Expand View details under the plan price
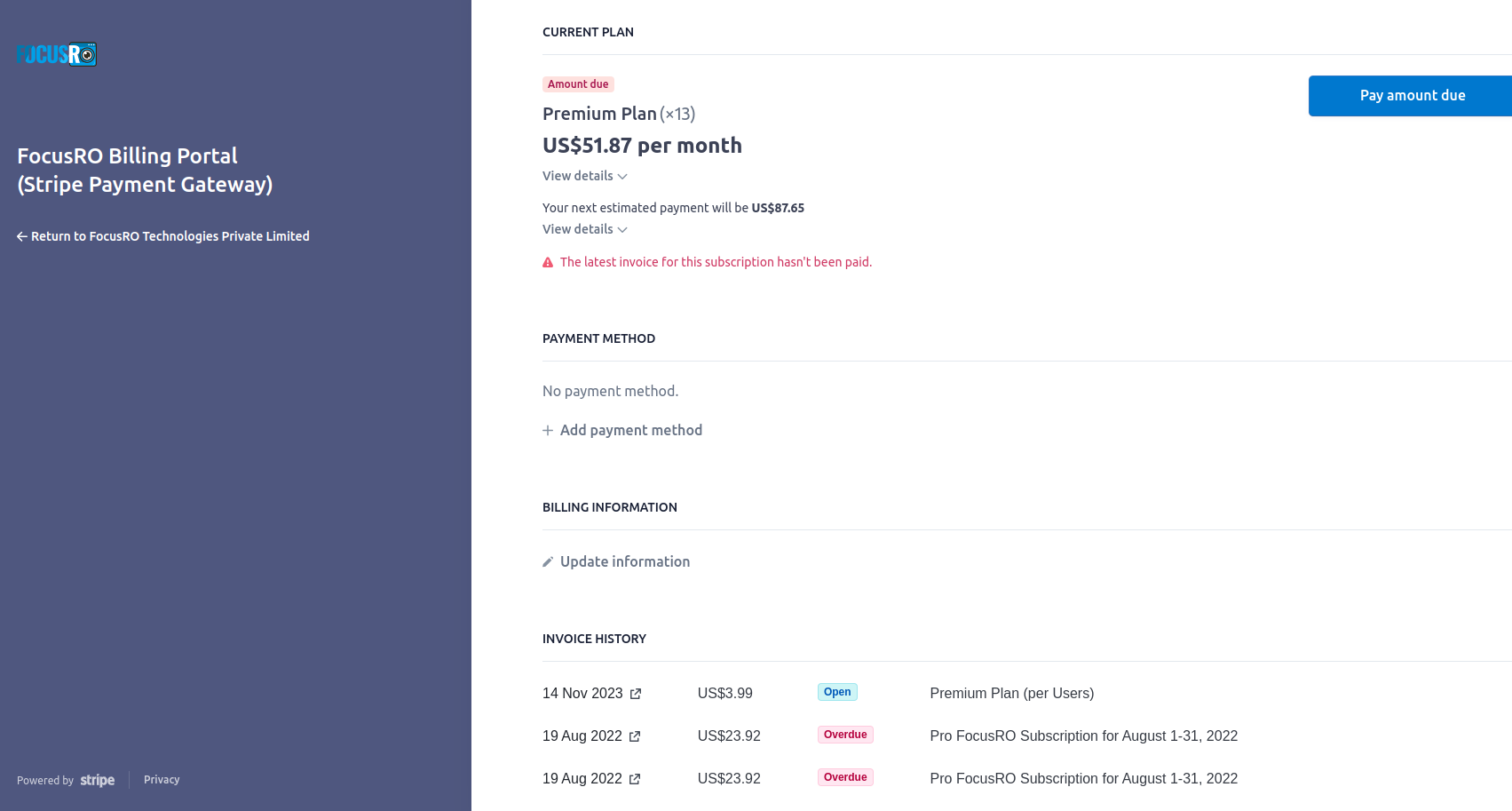This screenshot has width=1512, height=811. point(585,176)
